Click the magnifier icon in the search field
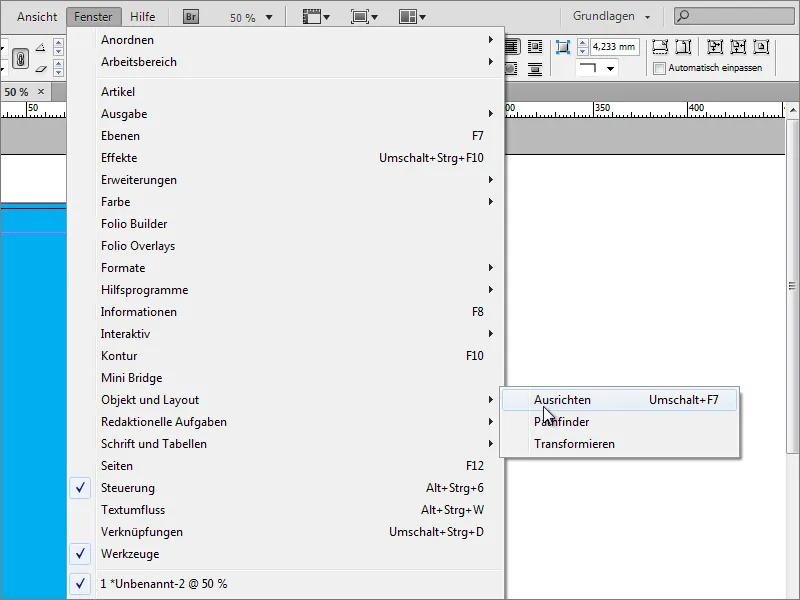The image size is (800, 600). (x=683, y=16)
